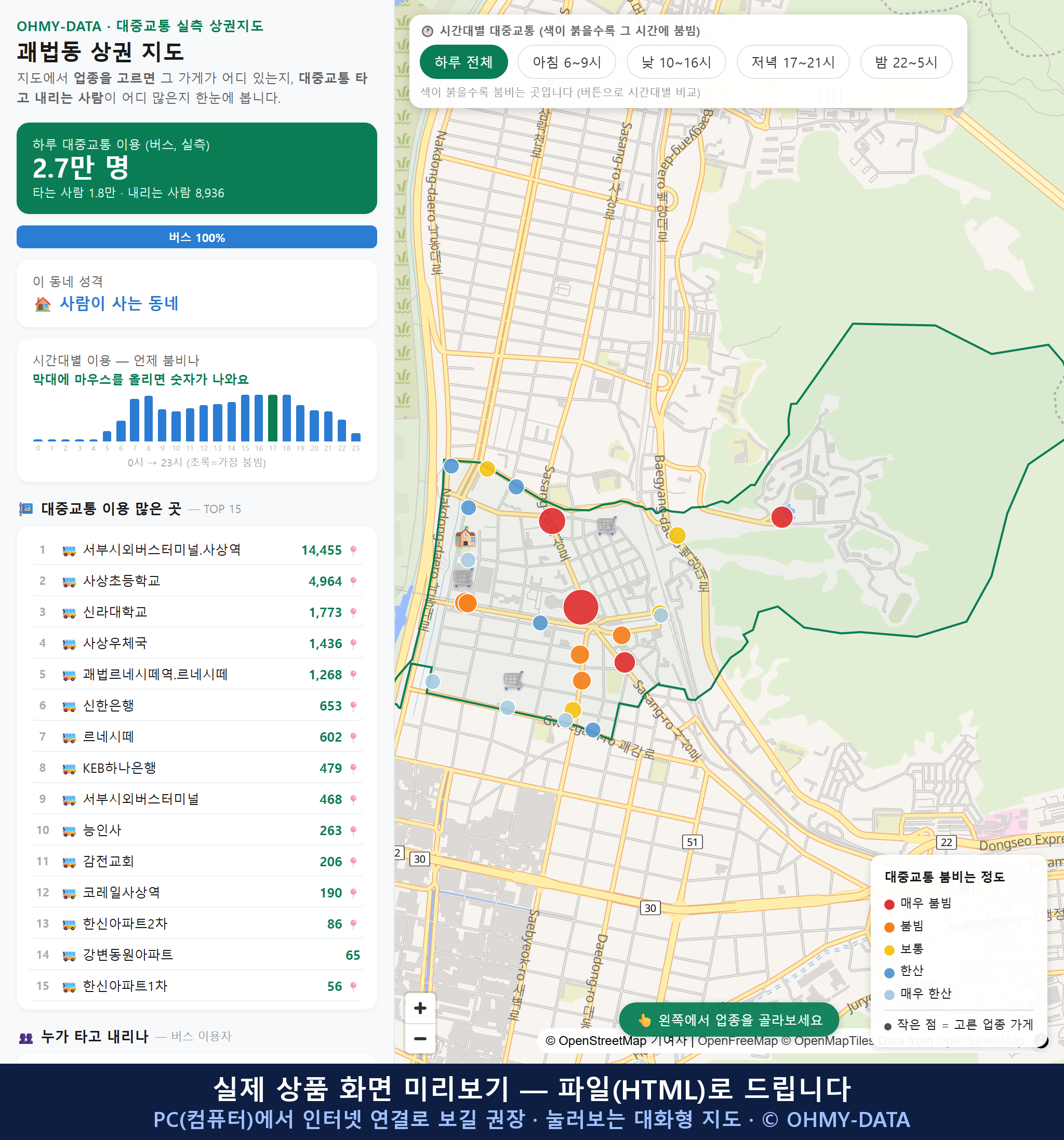Click the route 51 shield on the map
The height and width of the screenshot is (1140, 1064).
click(x=693, y=842)
